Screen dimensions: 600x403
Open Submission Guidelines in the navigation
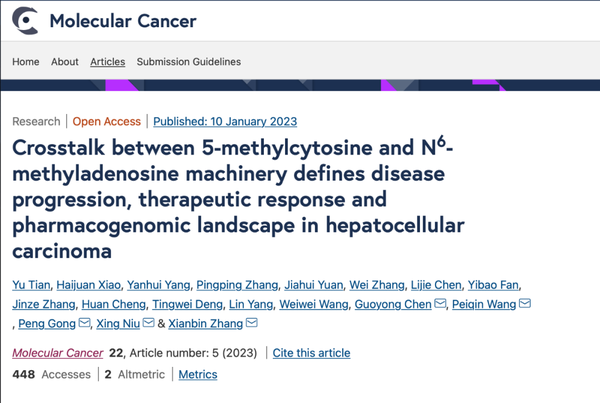[x=189, y=61]
